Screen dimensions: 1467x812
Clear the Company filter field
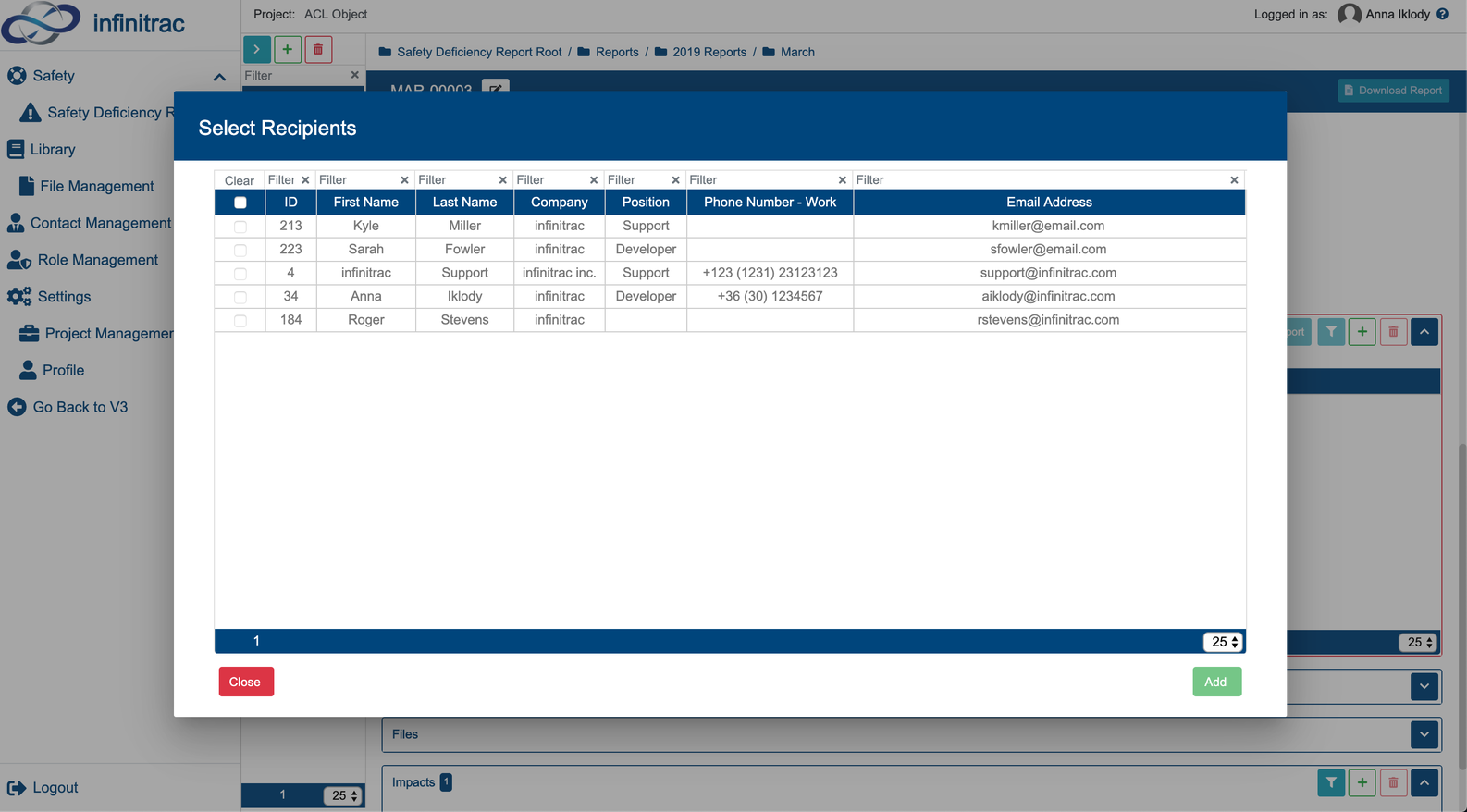pos(594,180)
